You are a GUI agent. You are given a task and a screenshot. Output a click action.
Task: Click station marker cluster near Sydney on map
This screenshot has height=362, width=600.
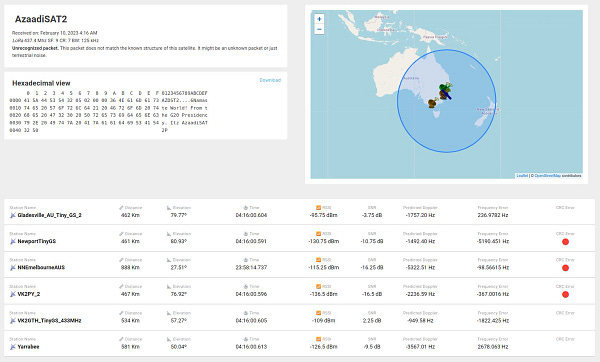pos(444,91)
